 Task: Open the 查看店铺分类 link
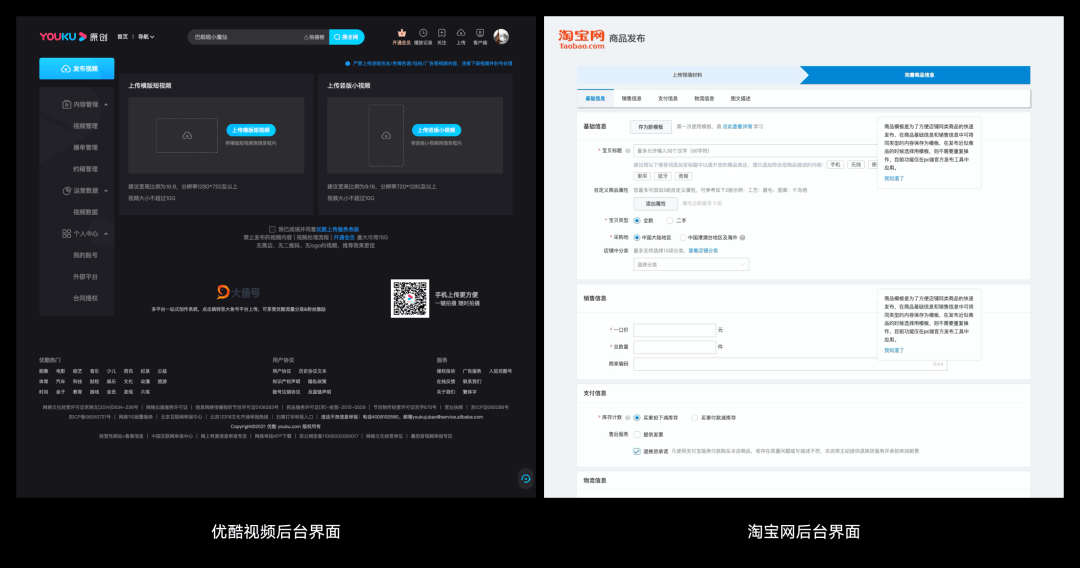click(x=703, y=251)
